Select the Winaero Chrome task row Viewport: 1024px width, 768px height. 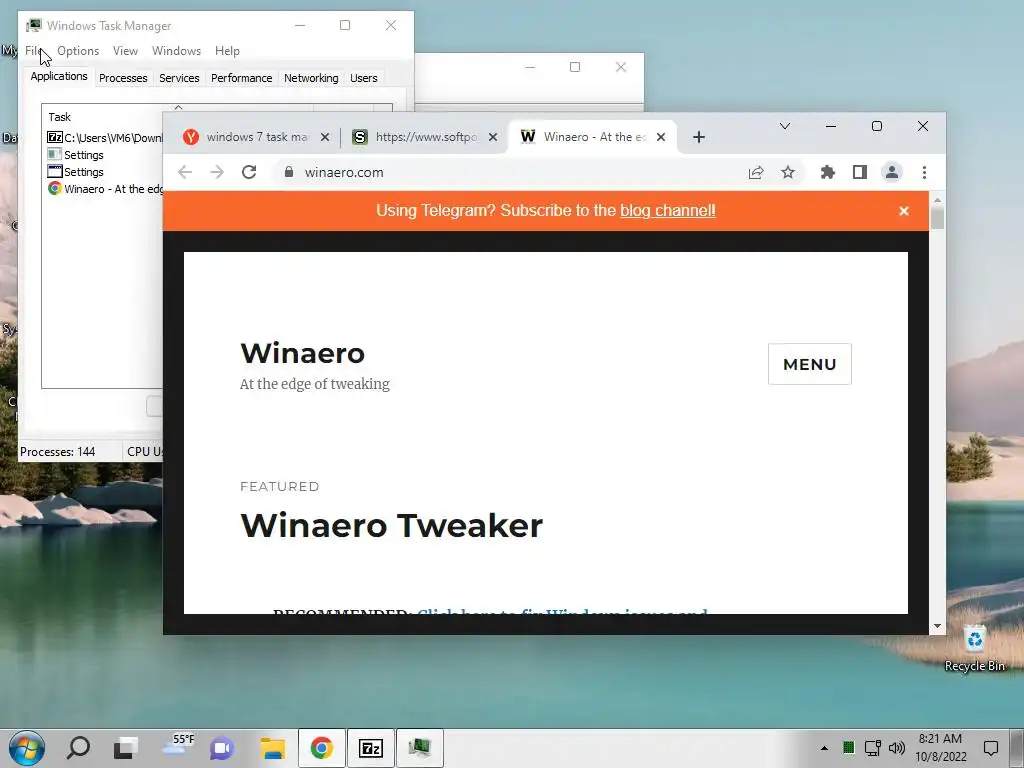pos(104,189)
